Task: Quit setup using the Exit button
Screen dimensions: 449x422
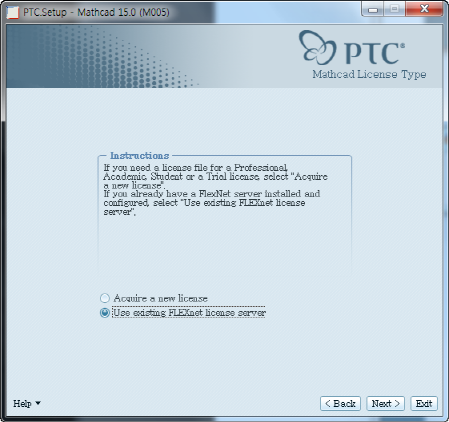Action: click(424, 404)
